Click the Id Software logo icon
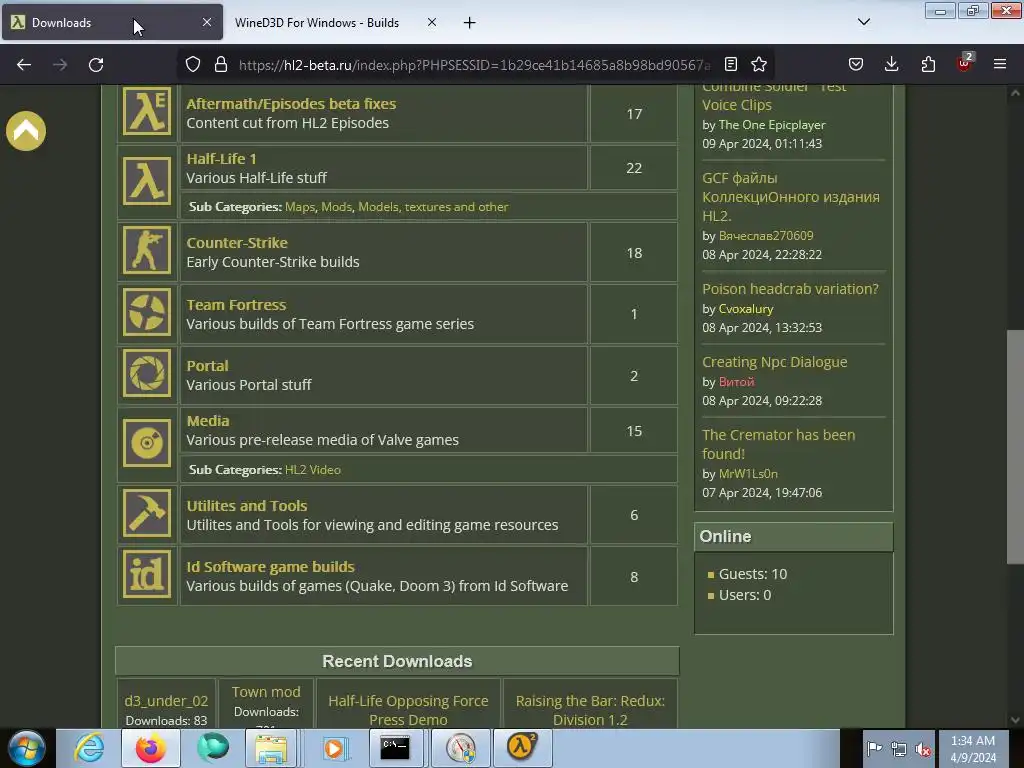 [147, 575]
